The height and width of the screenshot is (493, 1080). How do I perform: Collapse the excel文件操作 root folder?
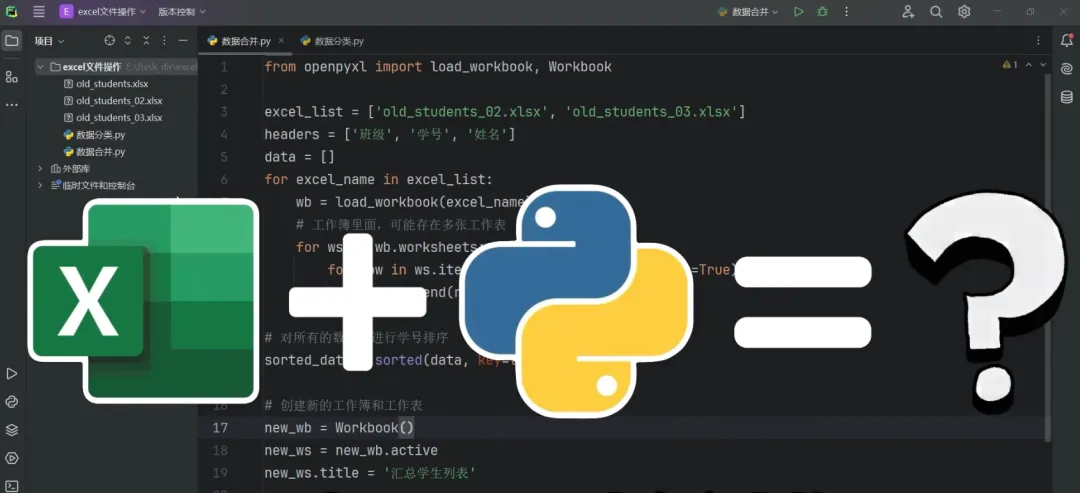(41, 67)
